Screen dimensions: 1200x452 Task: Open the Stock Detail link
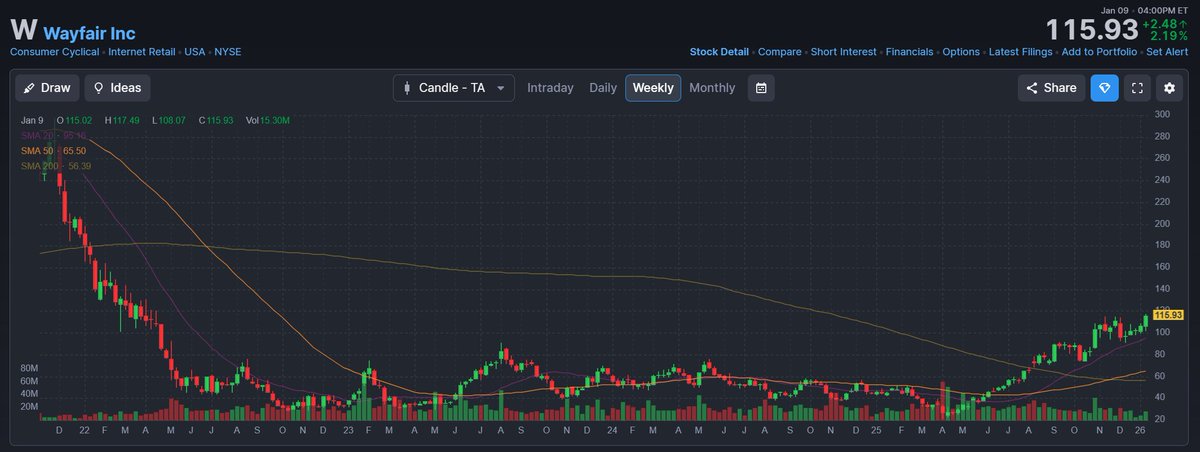pos(719,52)
